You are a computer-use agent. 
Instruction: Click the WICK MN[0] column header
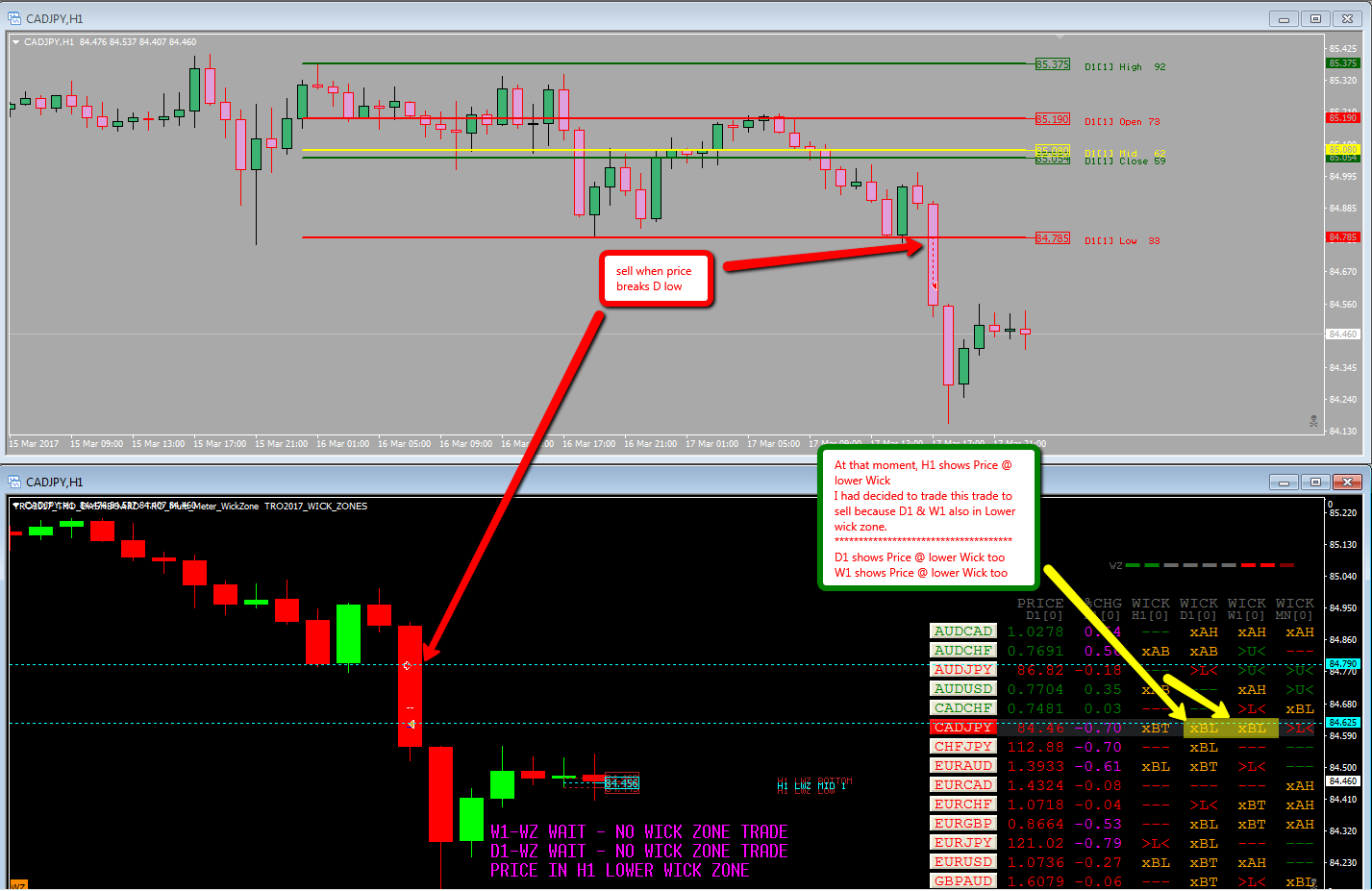point(1295,609)
